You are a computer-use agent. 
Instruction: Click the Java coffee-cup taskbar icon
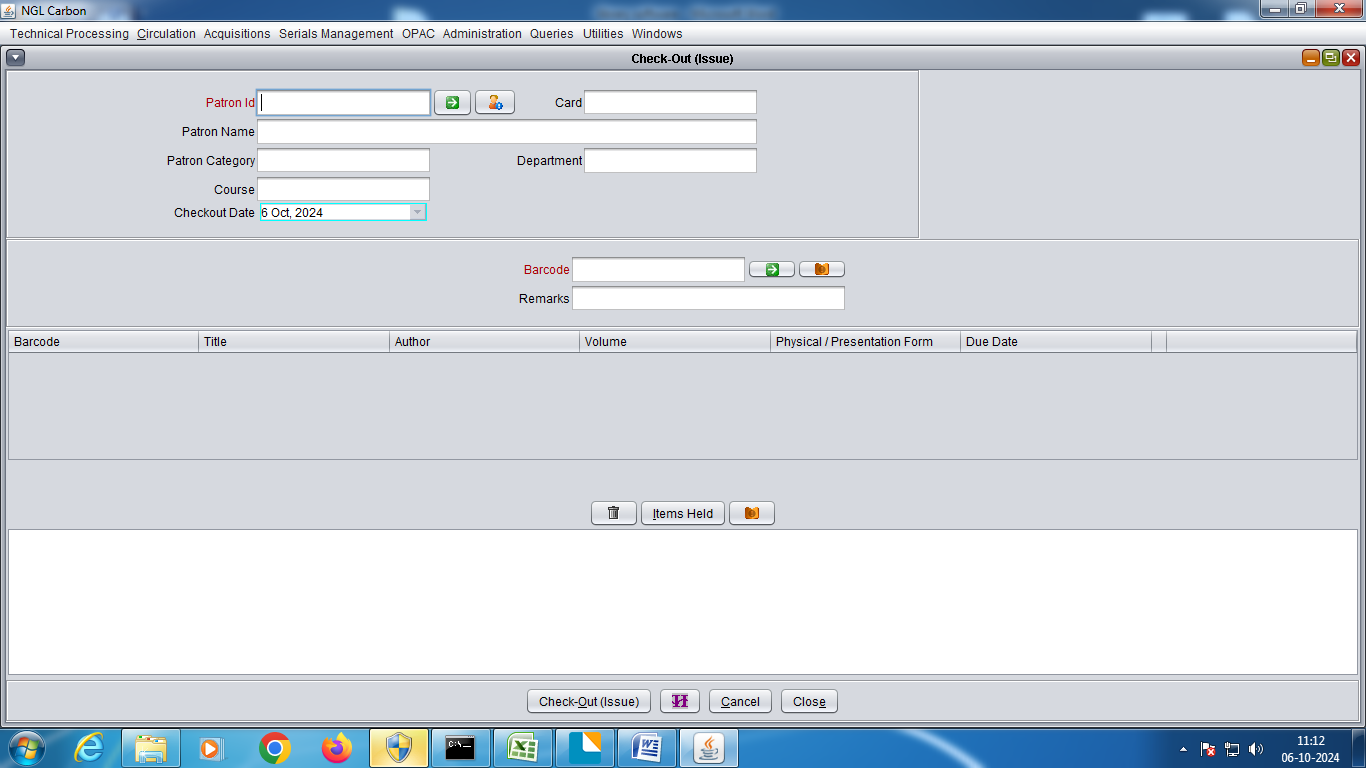click(x=709, y=748)
